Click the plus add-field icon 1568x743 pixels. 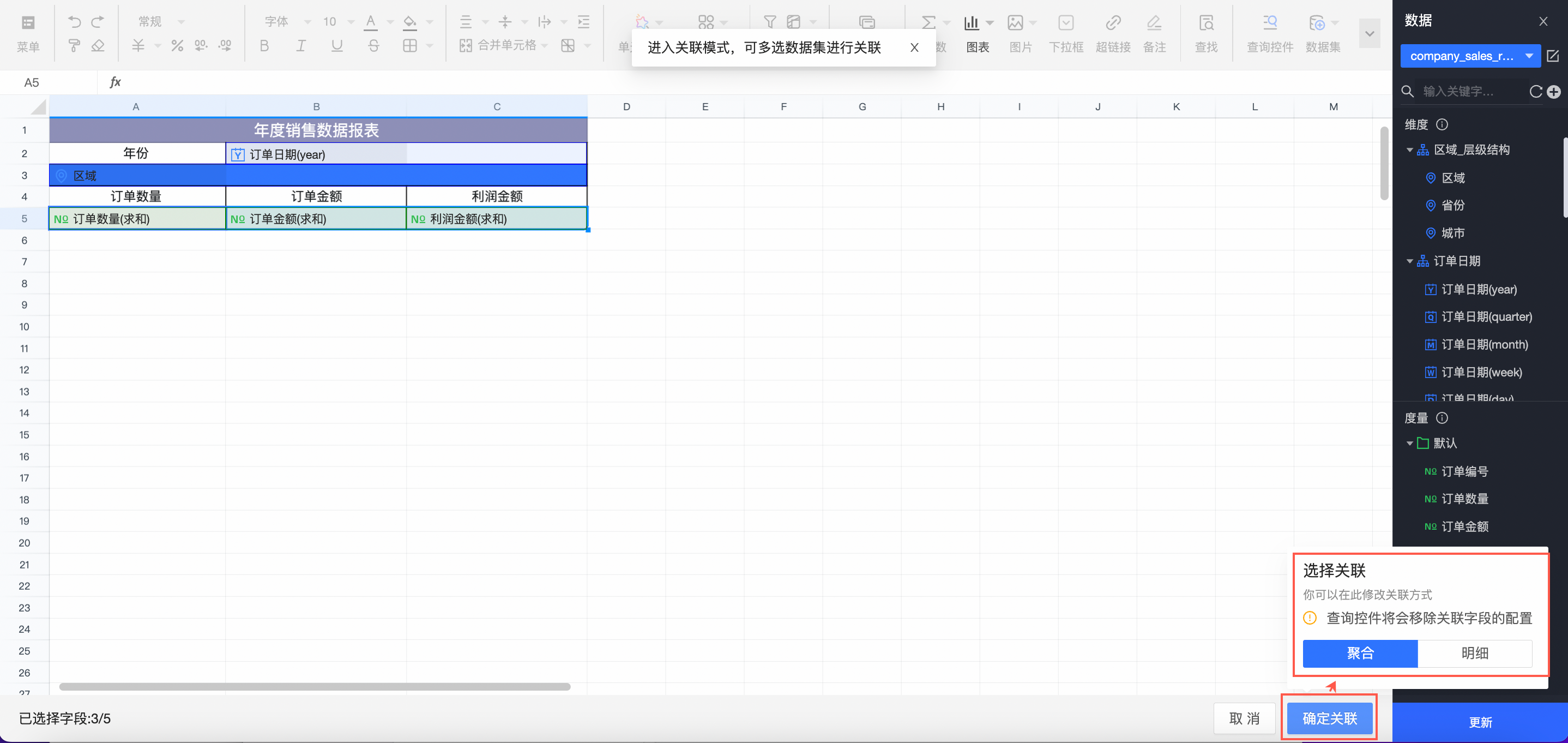click(1554, 91)
